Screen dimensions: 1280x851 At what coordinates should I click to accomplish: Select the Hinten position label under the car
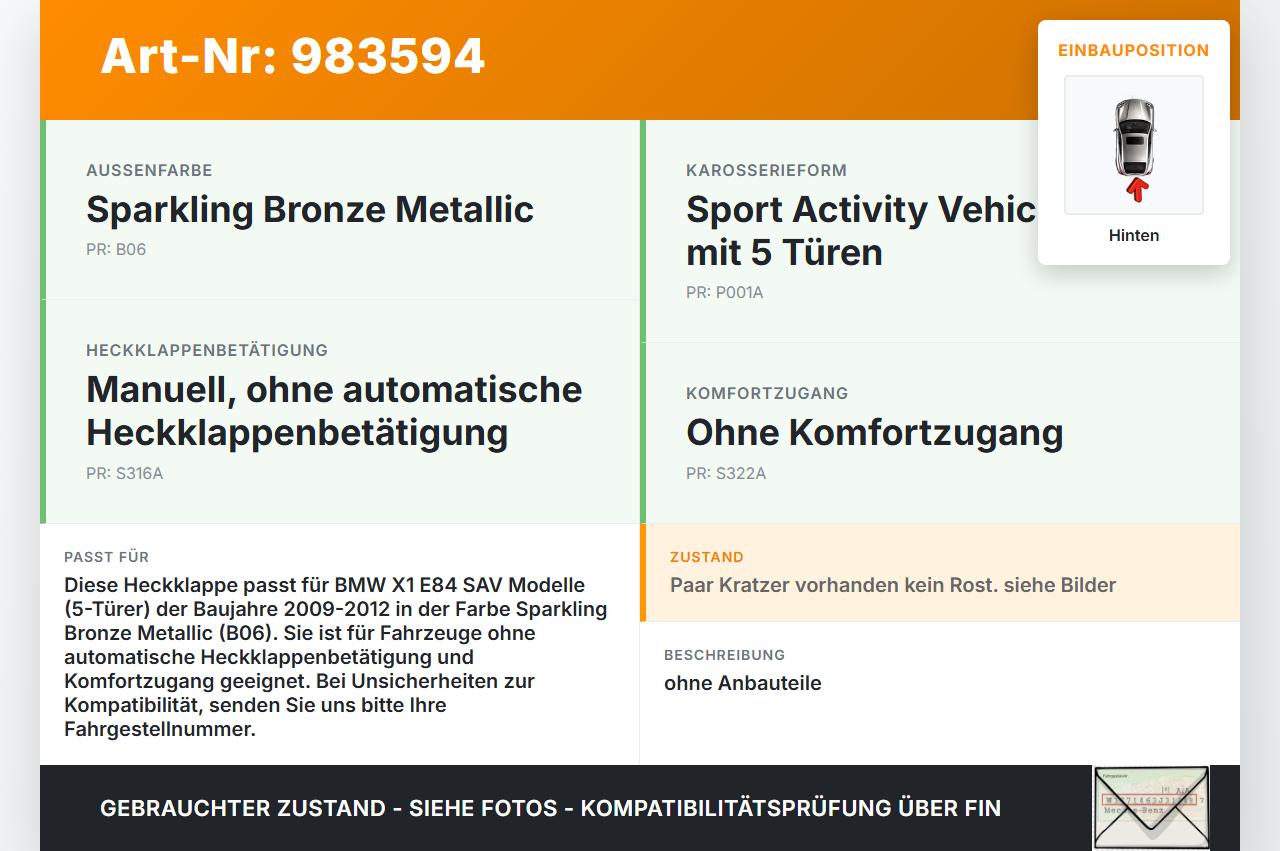click(1133, 235)
